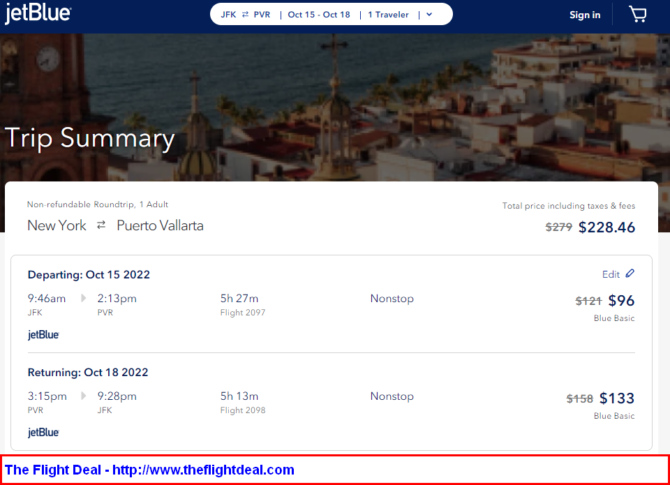670x485 pixels.
Task: Click Returning: Oct 18 2022 heading
Action: coord(88,372)
